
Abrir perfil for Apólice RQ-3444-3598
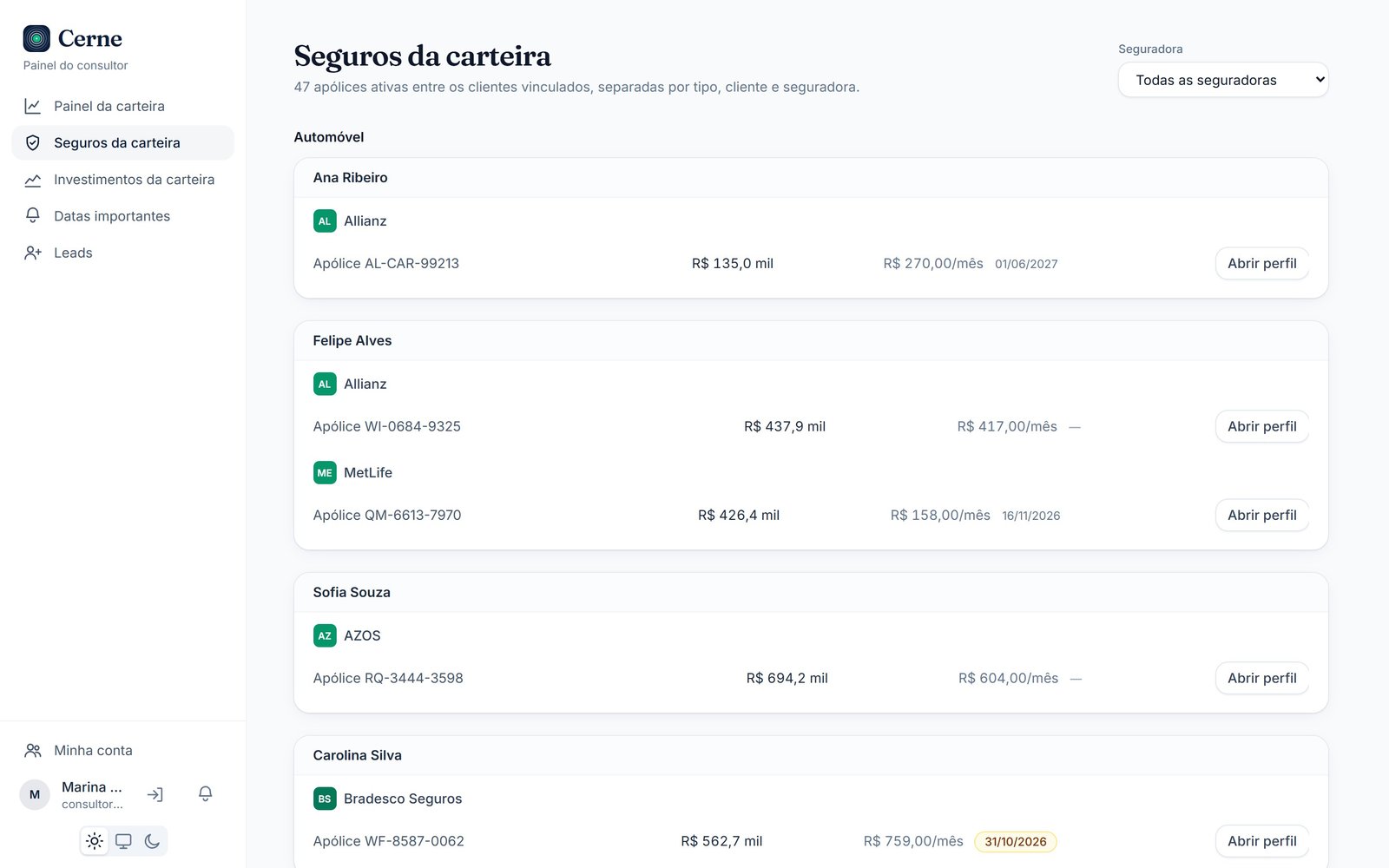click(1262, 678)
